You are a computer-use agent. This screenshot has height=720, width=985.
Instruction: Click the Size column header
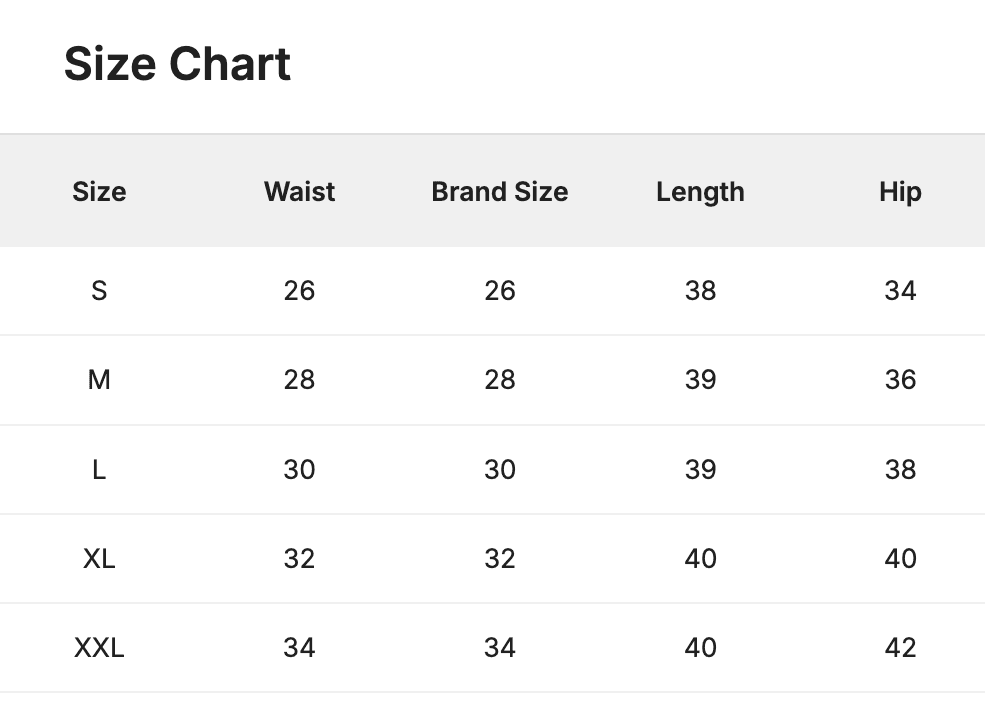99,192
